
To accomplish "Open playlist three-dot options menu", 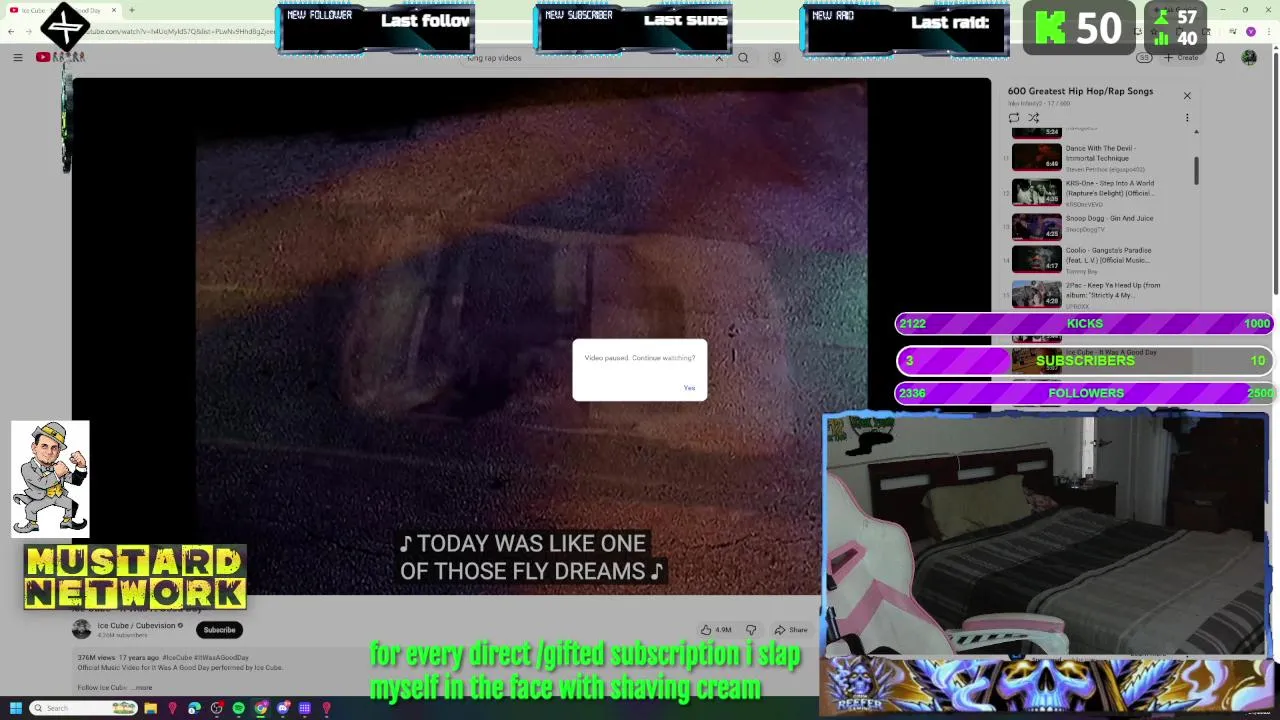I will [1187, 118].
